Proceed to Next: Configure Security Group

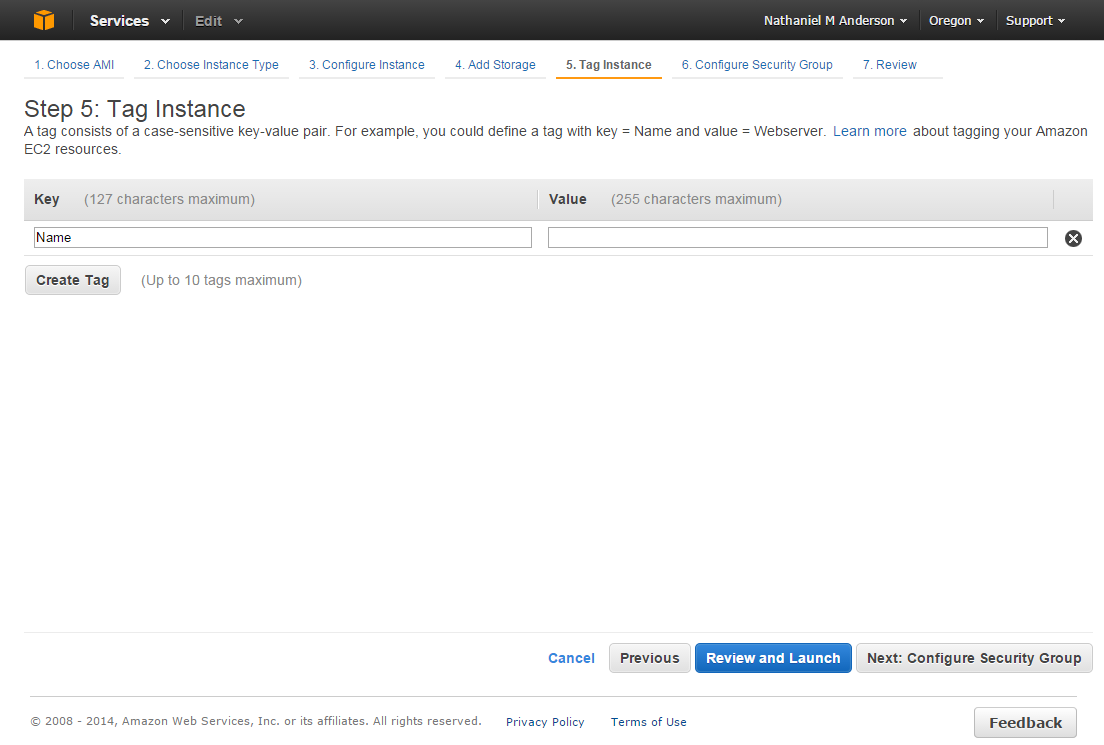[974, 658]
